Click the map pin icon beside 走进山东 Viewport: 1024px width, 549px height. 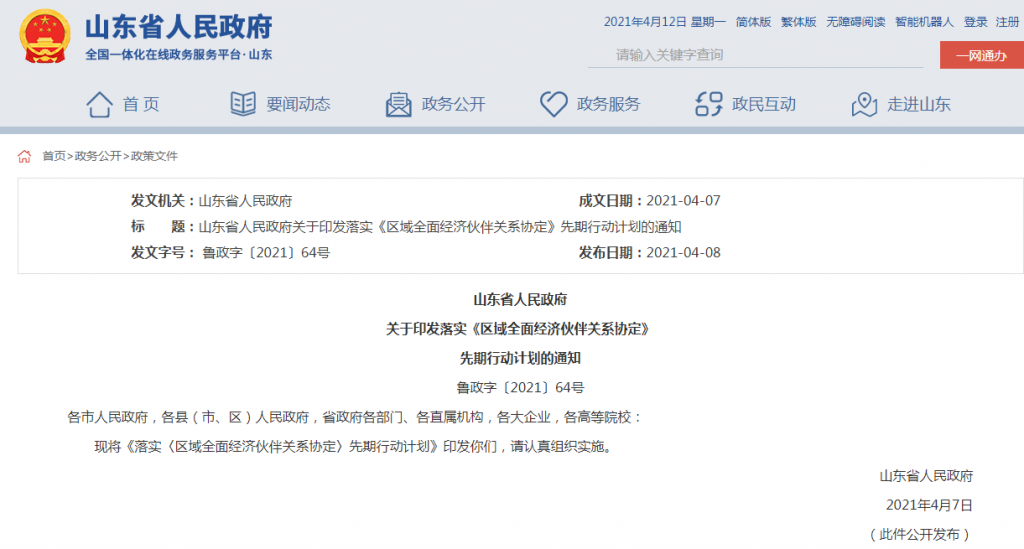[x=864, y=104]
